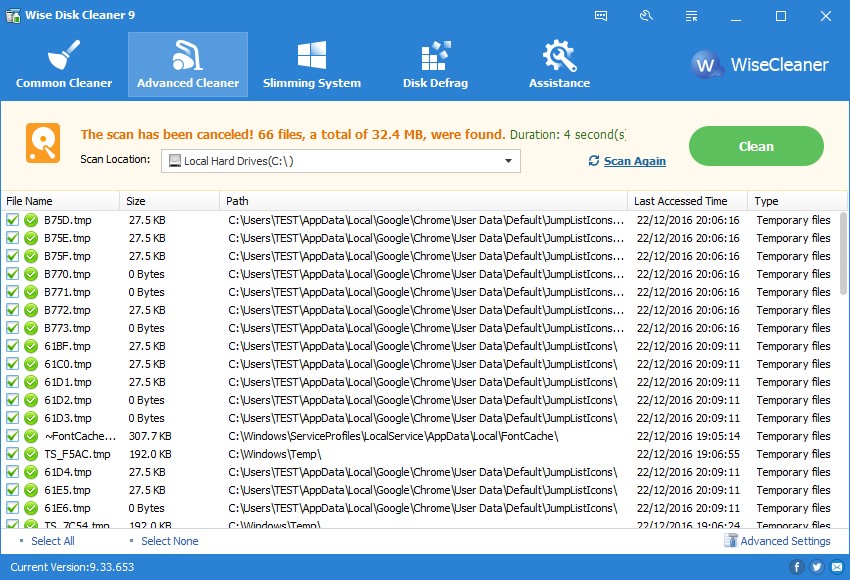
Task: Click Select All
Action: (53, 541)
